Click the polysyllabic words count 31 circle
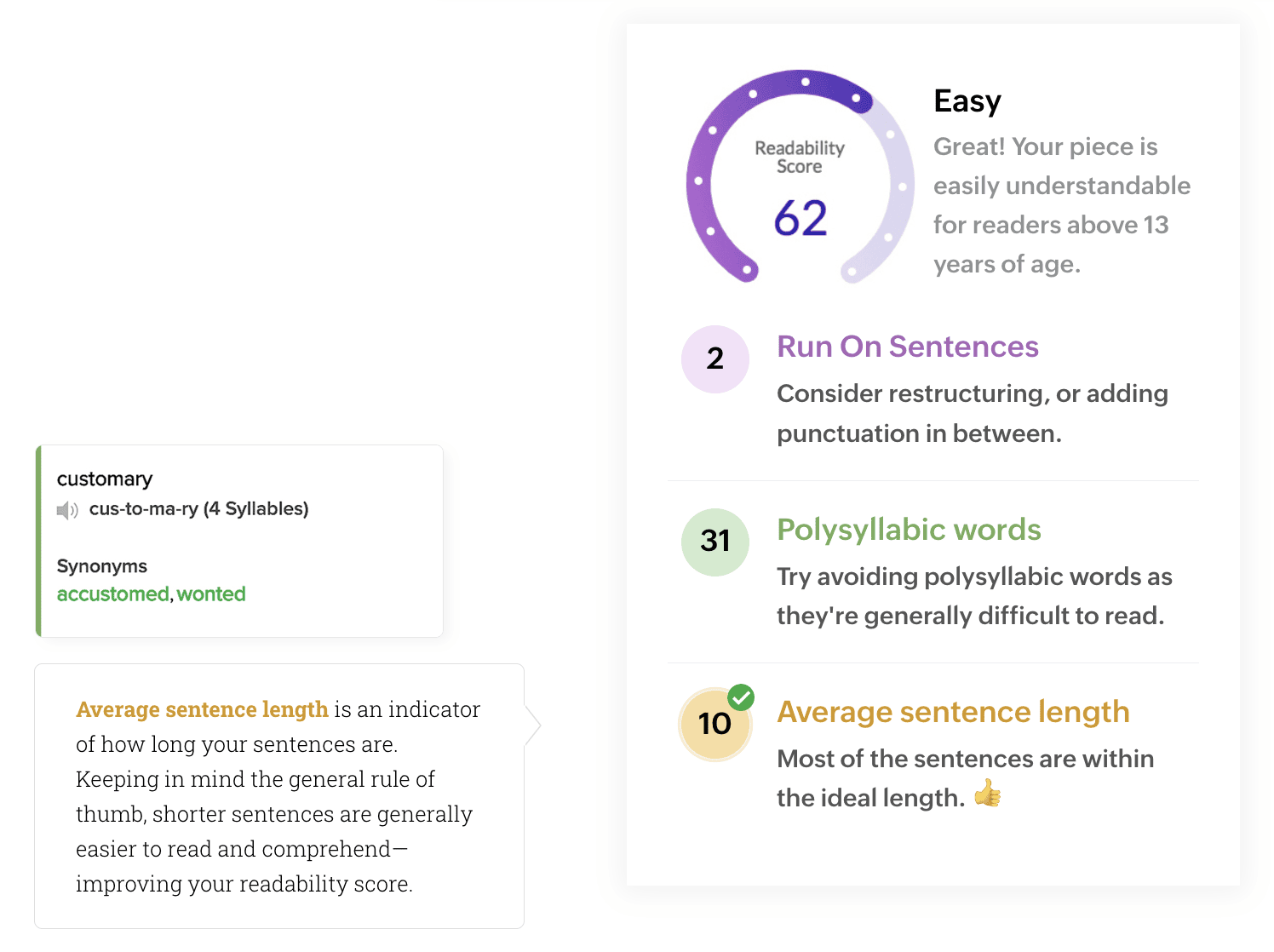 click(x=714, y=542)
